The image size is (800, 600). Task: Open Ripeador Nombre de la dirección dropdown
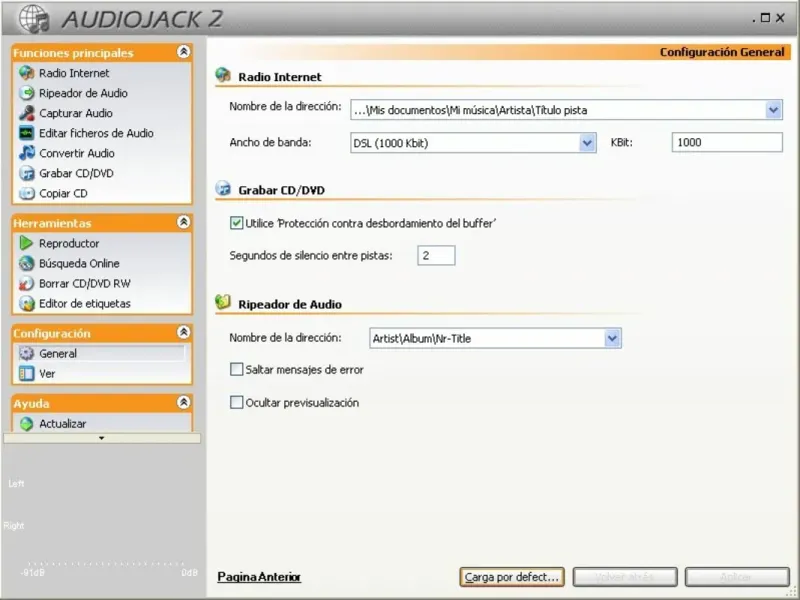(612, 338)
